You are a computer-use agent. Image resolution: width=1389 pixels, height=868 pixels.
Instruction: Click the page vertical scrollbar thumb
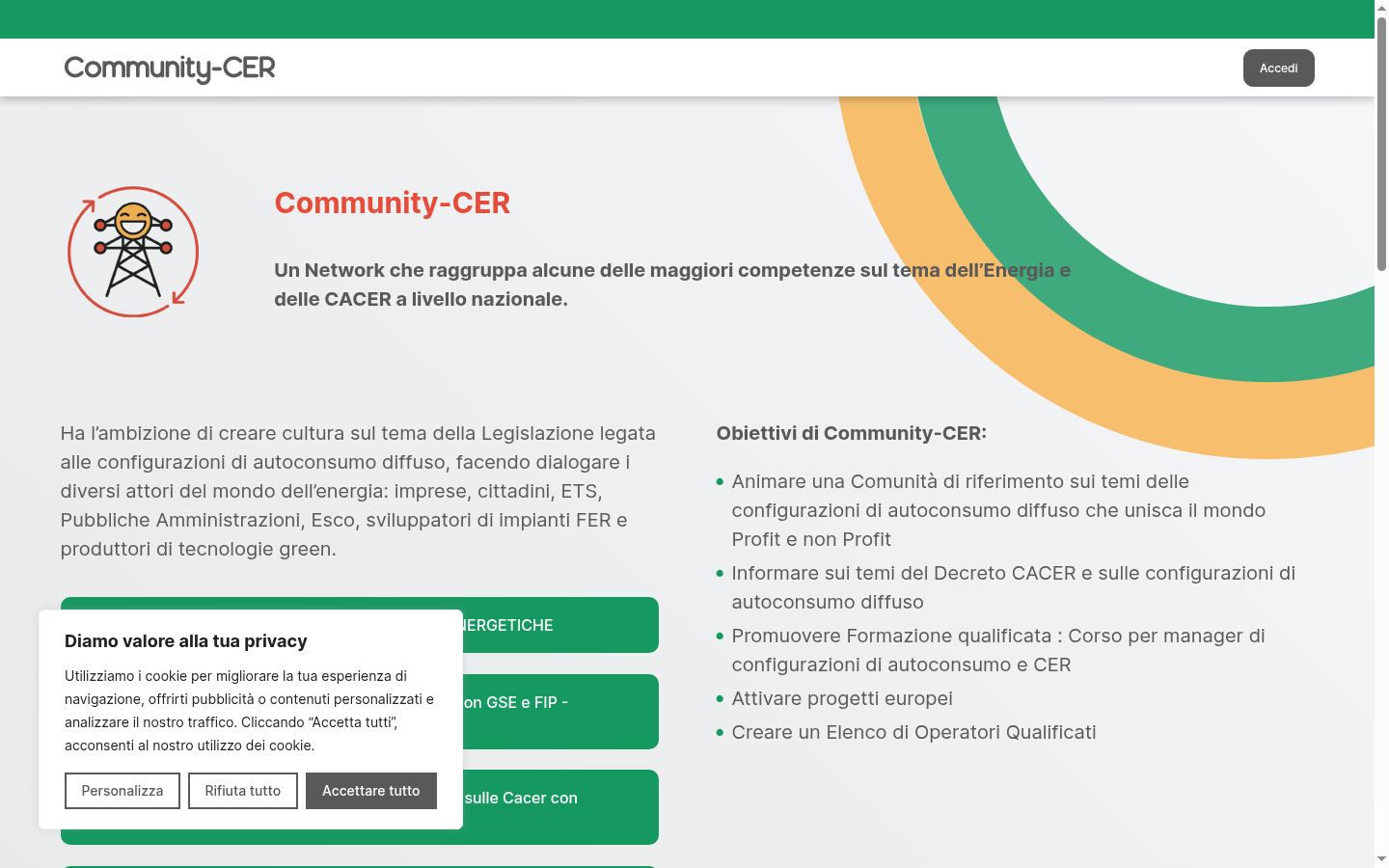(1381, 145)
